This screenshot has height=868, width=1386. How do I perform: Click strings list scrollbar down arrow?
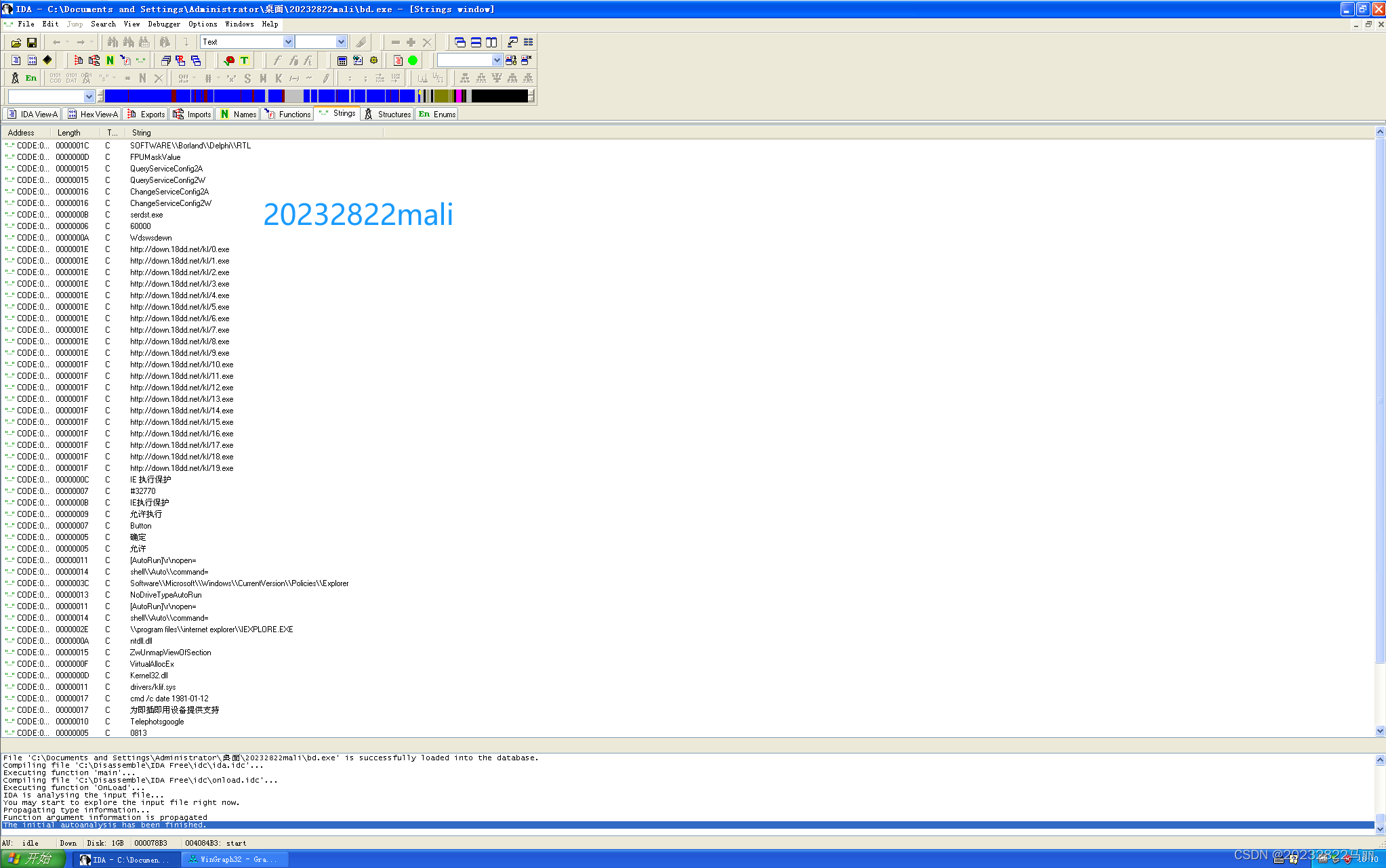coord(1380,731)
